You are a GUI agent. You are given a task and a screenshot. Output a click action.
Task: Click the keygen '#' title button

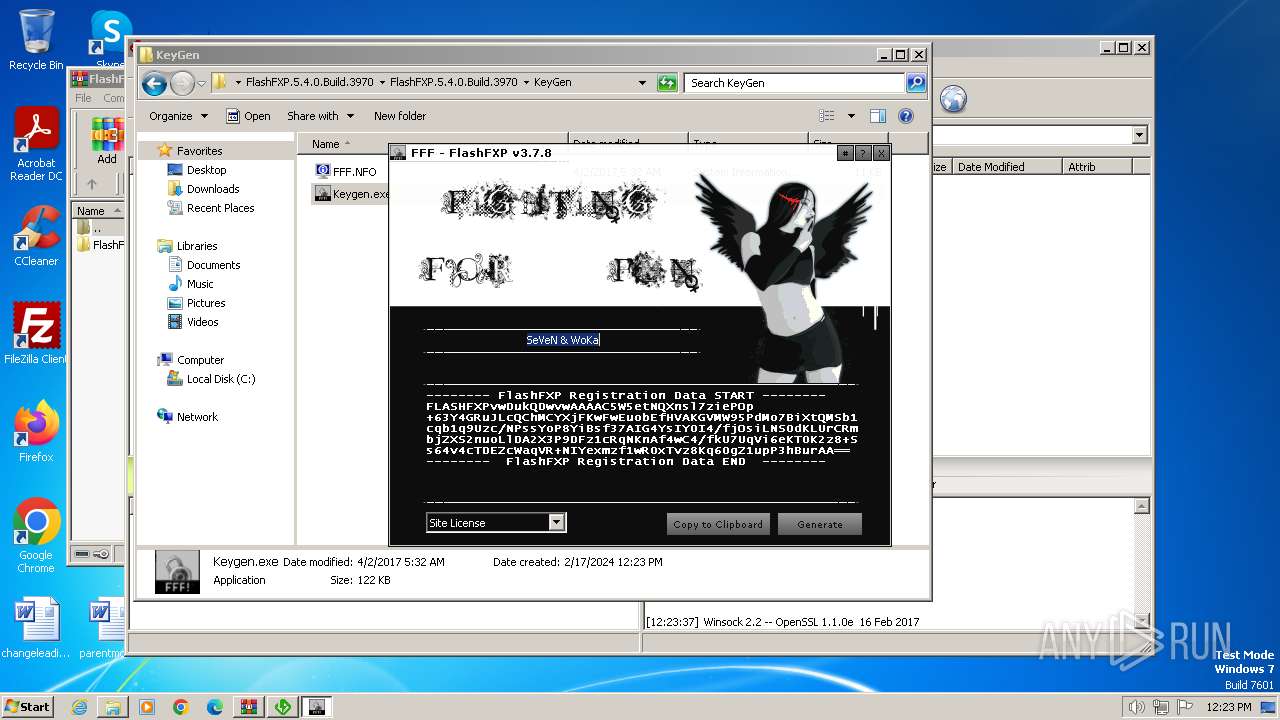[x=844, y=153]
